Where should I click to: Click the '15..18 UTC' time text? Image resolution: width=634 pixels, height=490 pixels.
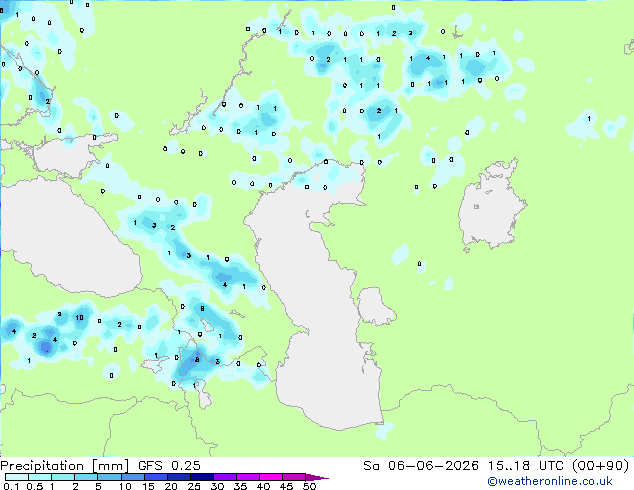[525, 466]
